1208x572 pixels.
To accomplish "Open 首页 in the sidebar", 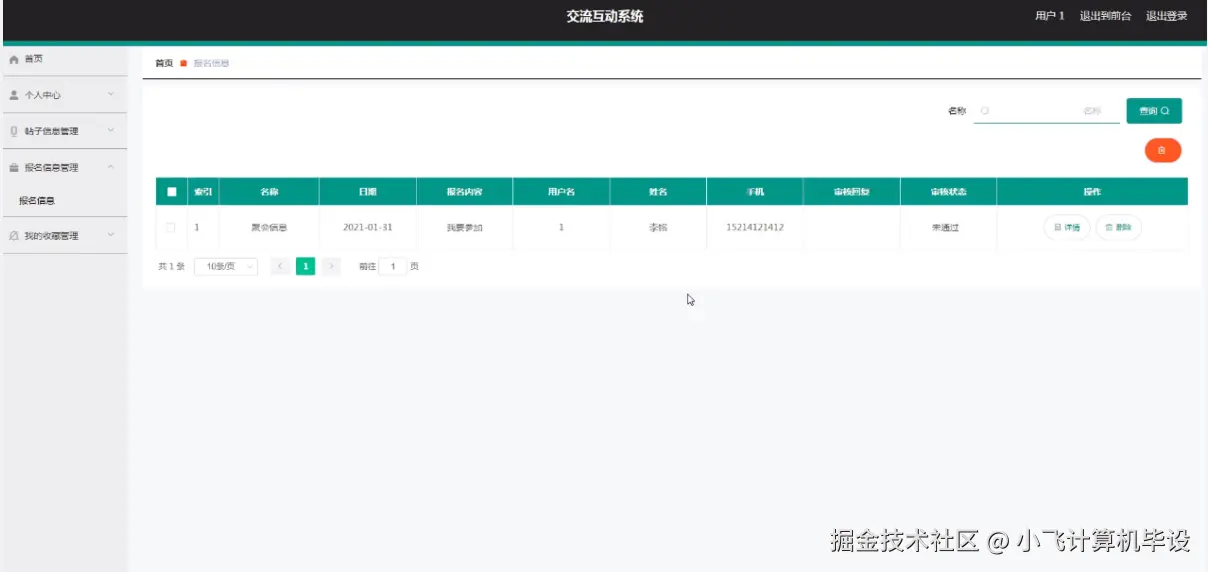I will (64, 60).
